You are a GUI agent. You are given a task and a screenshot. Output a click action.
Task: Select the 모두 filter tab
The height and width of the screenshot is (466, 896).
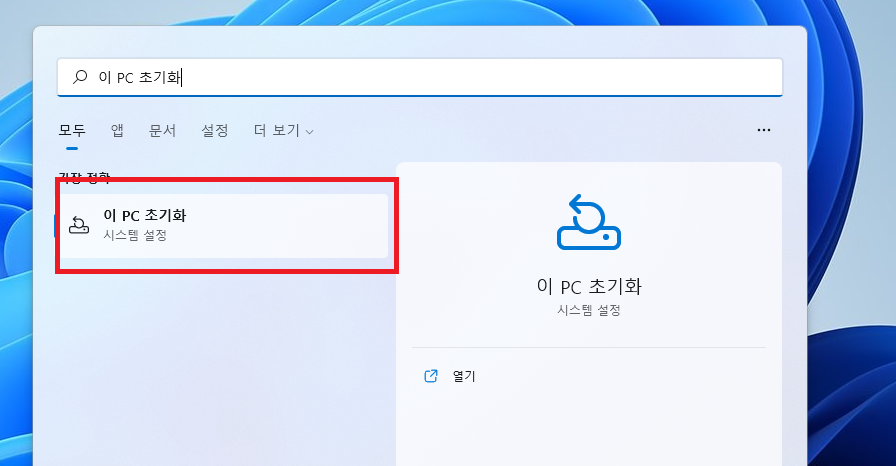point(72,131)
